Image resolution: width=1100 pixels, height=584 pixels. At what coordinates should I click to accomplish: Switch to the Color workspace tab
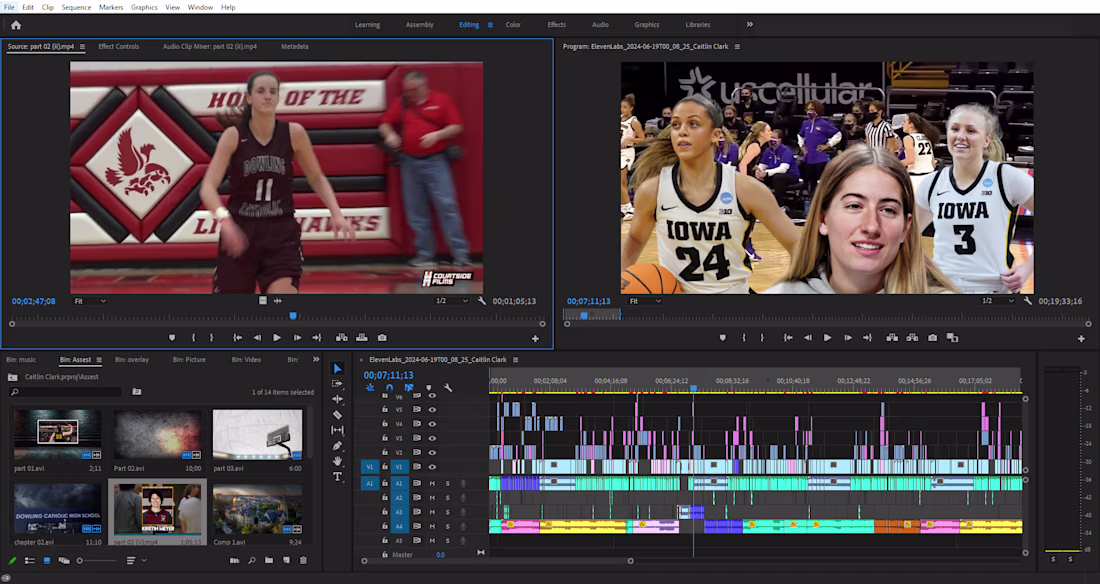[x=513, y=25]
